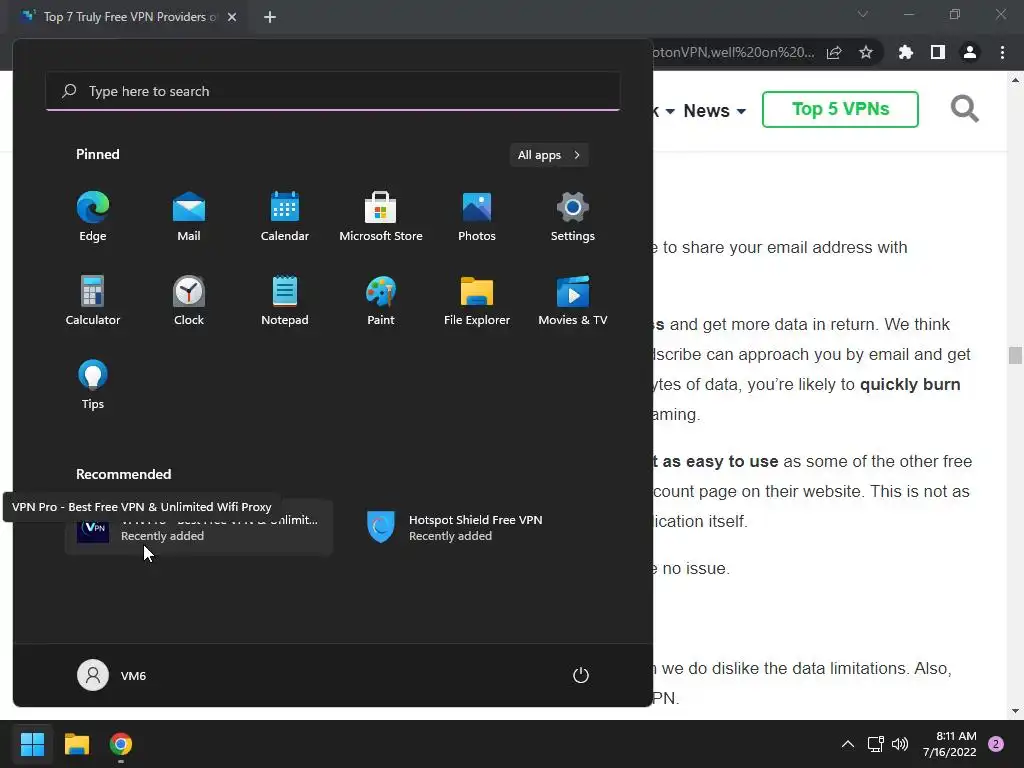Open a new Chrome tab
Screen dimensions: 1024x768
point(270,17)
